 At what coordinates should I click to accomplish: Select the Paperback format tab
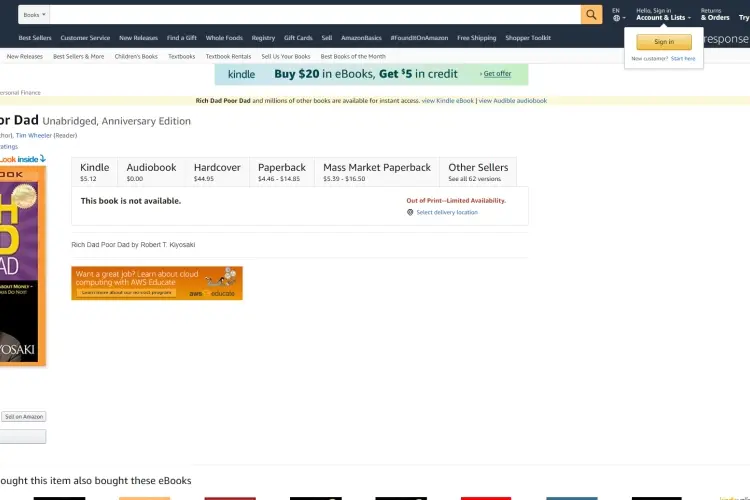tap(282, 172)
